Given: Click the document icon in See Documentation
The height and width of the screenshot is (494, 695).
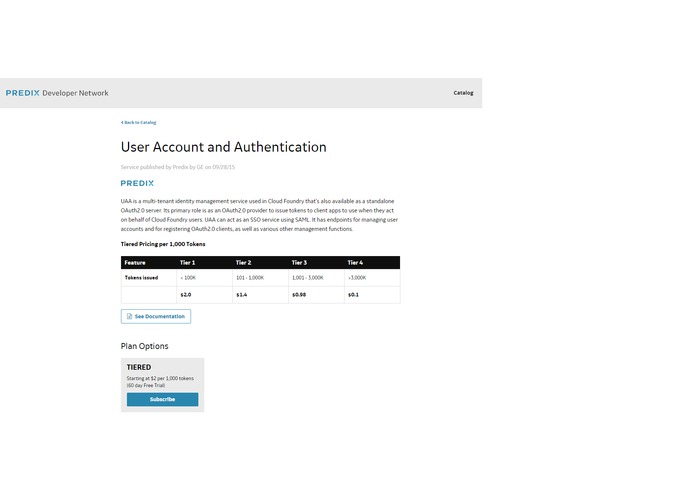Looking at the screenshot, I should pyautogui.click(x=129, y=316).
